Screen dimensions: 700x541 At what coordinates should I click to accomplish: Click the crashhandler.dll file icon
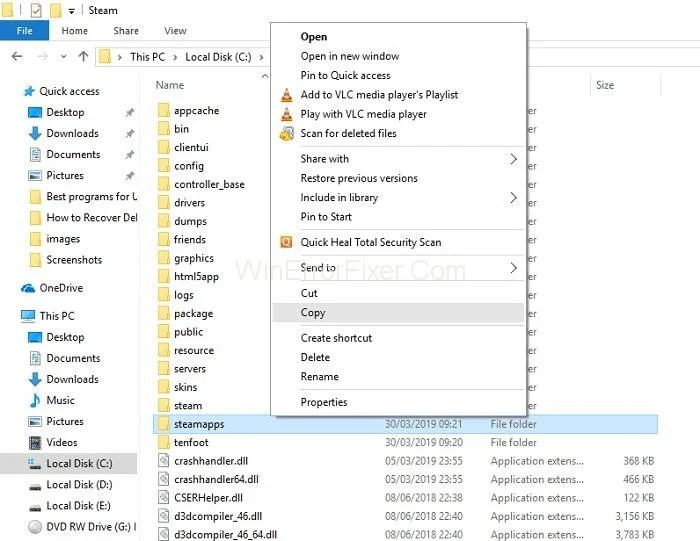click(164, 461)
